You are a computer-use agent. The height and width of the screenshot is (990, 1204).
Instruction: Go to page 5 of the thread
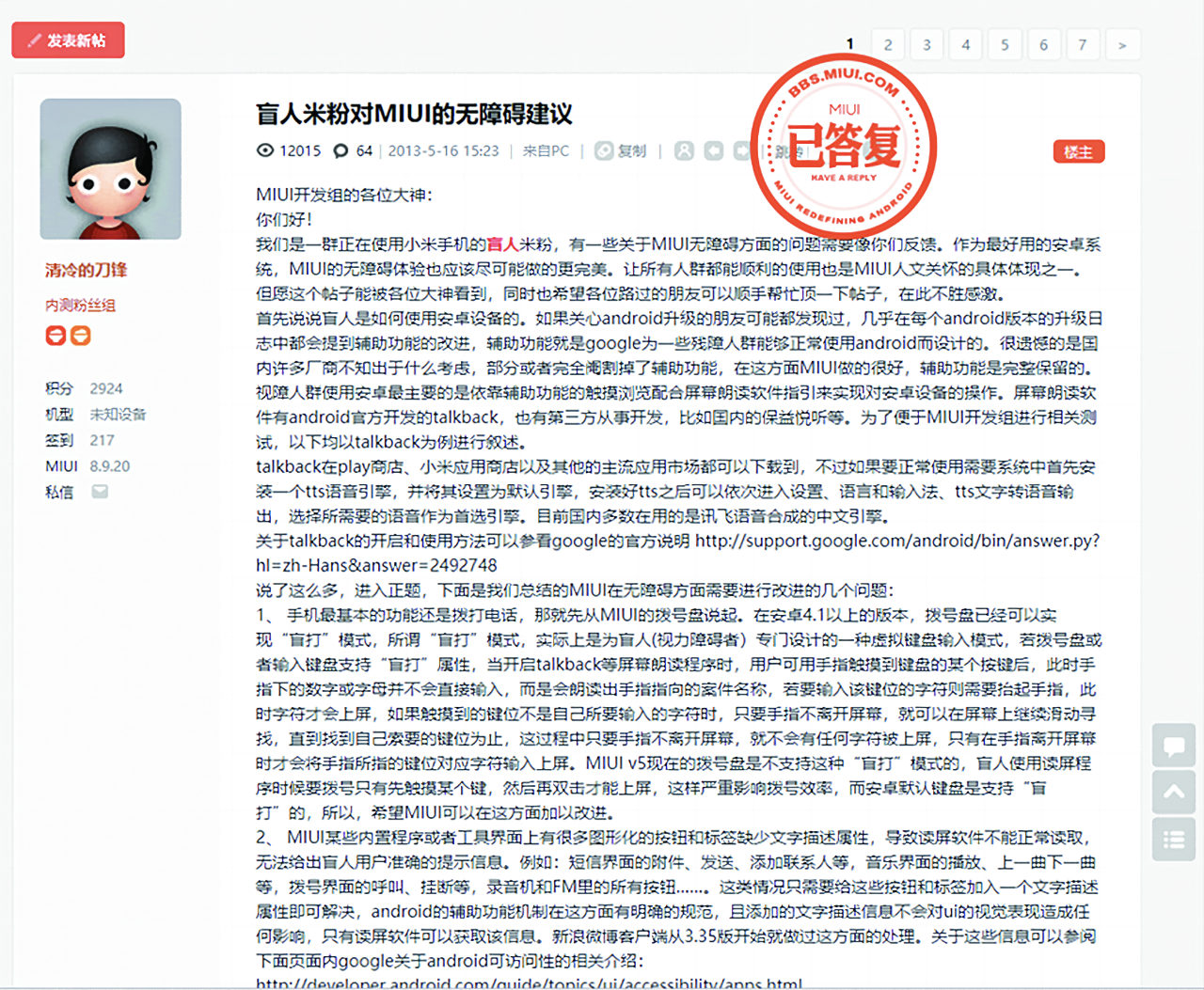pyautogui.click(x=1005, y=44)
